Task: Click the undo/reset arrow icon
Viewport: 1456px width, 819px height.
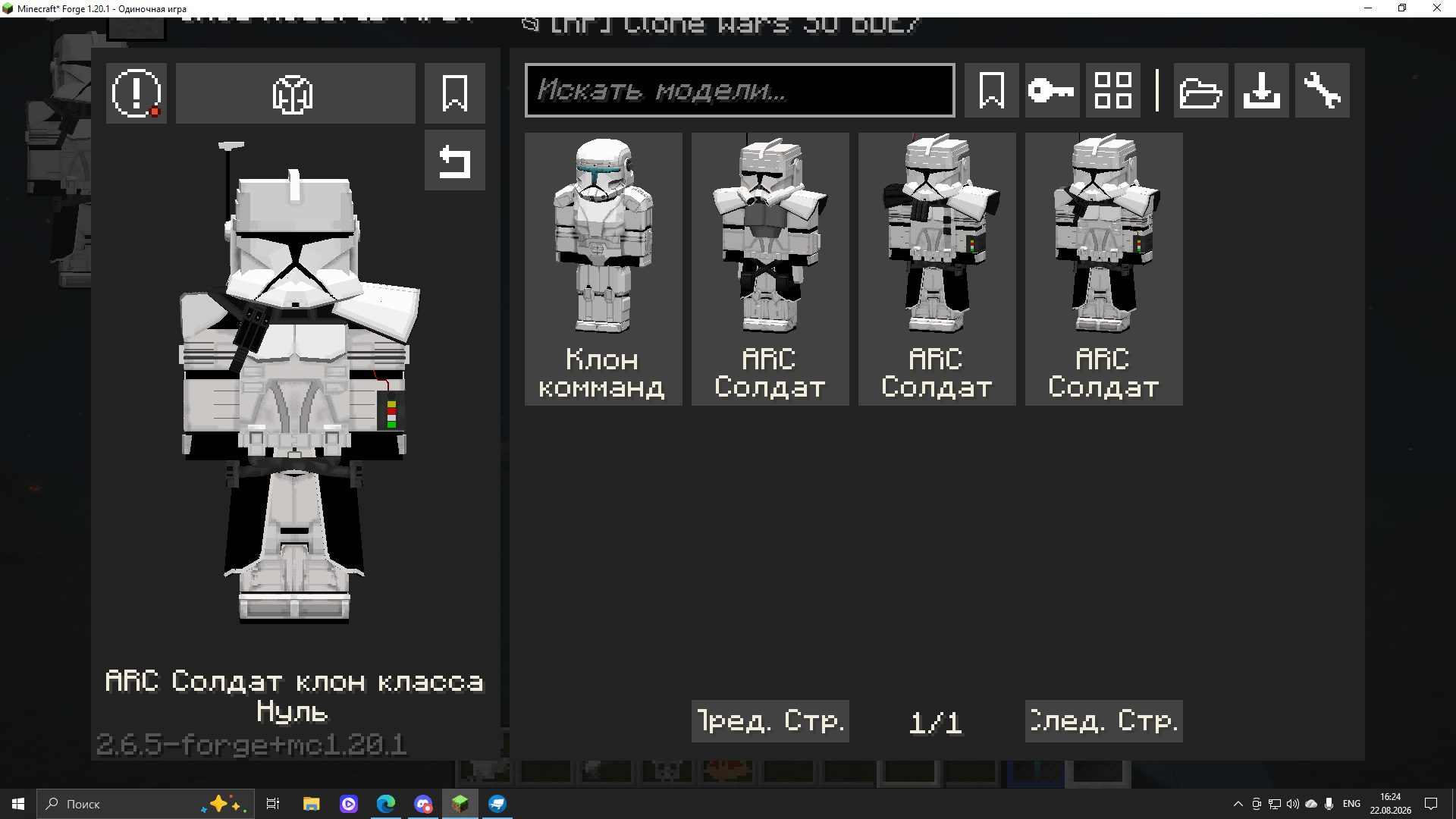Action: pyautogui.click(x=455, y=160)
